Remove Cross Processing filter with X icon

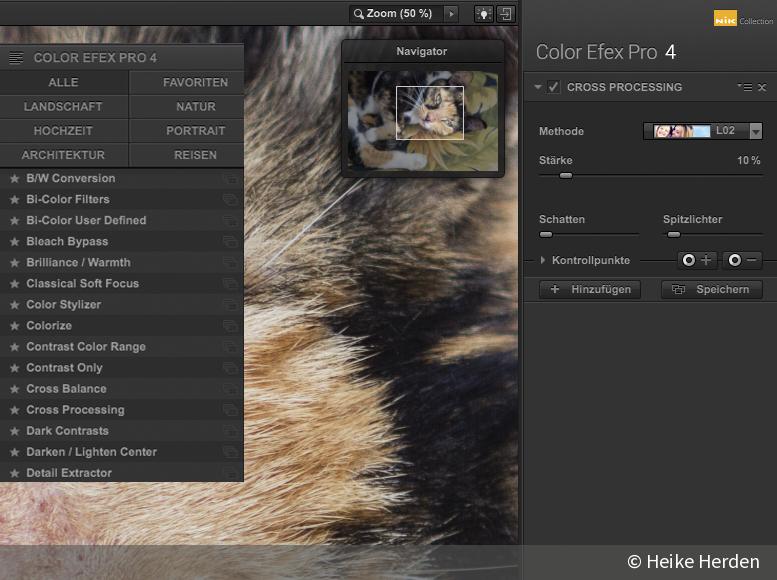(x=762, y=88)
